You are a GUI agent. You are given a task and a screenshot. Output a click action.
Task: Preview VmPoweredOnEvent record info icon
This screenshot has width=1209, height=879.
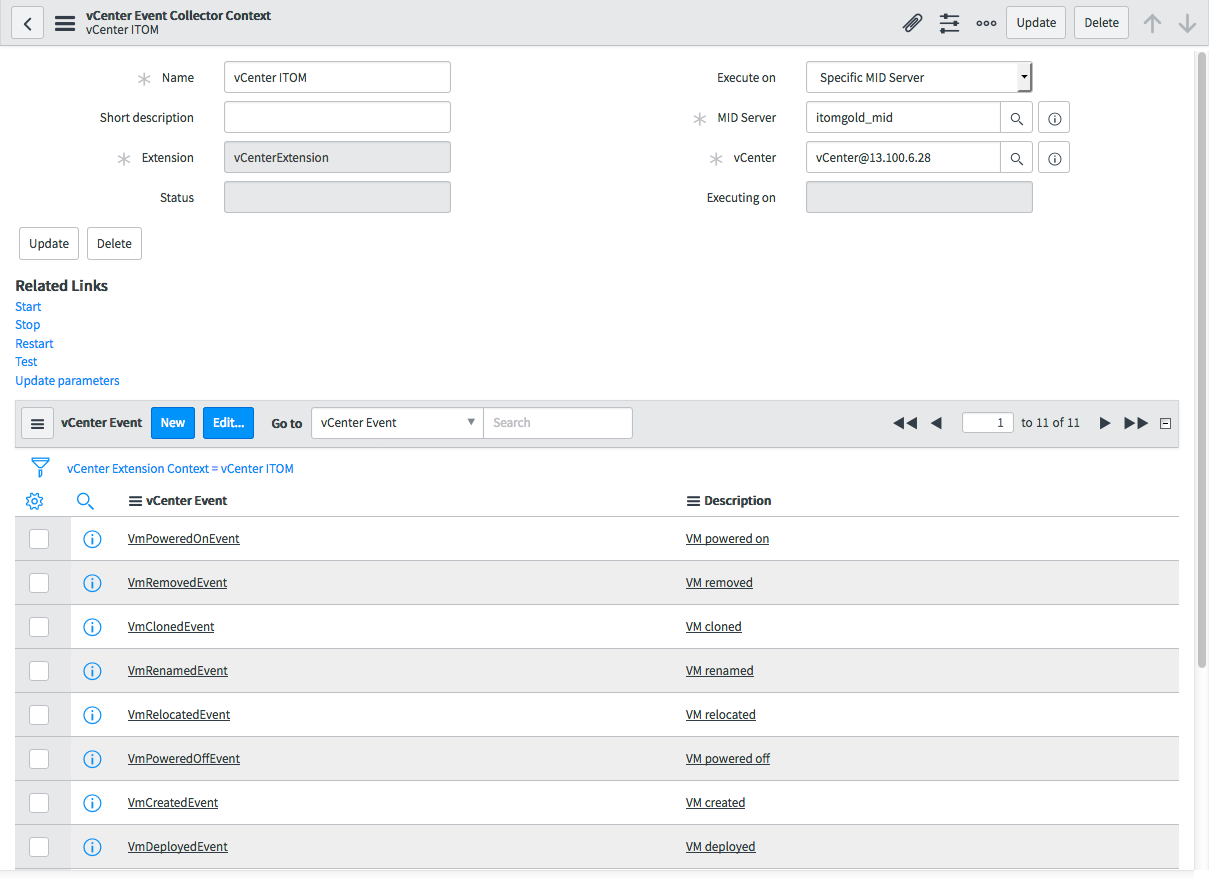point(92,539)
